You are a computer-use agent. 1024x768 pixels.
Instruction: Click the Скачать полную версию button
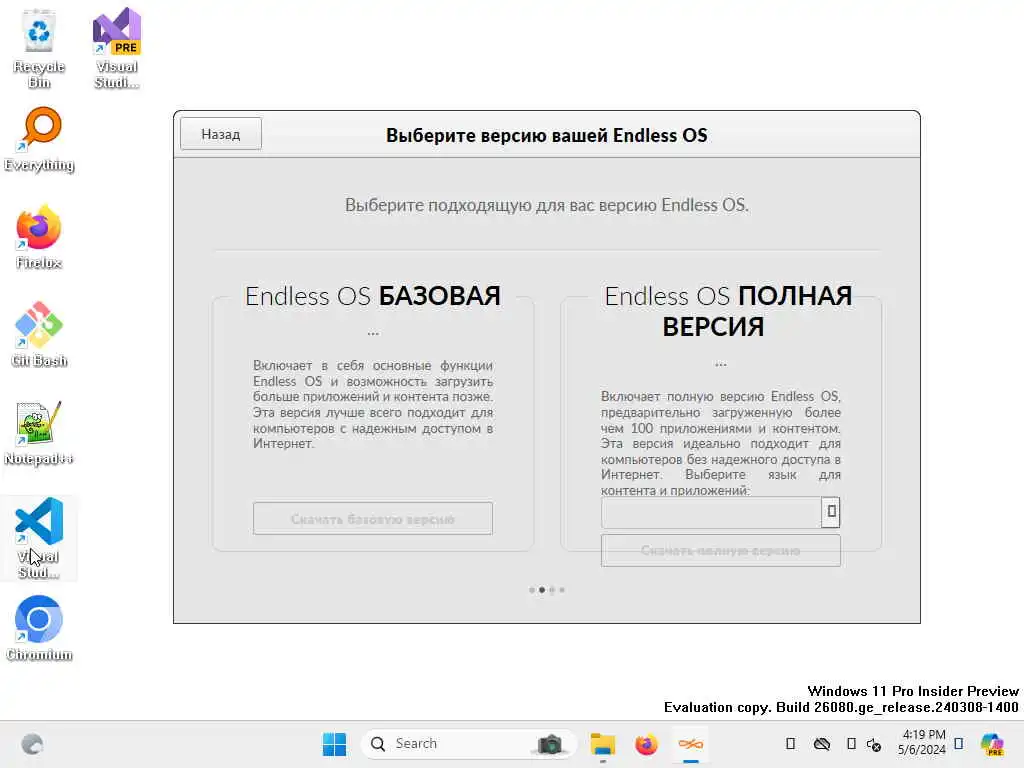(x=721, y=551)
